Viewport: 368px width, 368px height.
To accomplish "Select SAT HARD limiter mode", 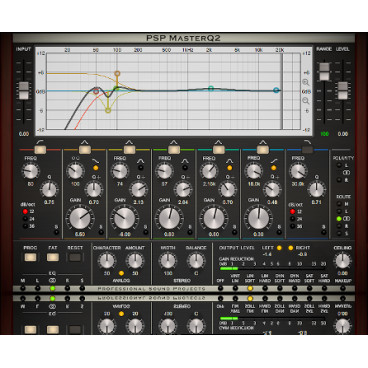I will (x=324, y=288).
